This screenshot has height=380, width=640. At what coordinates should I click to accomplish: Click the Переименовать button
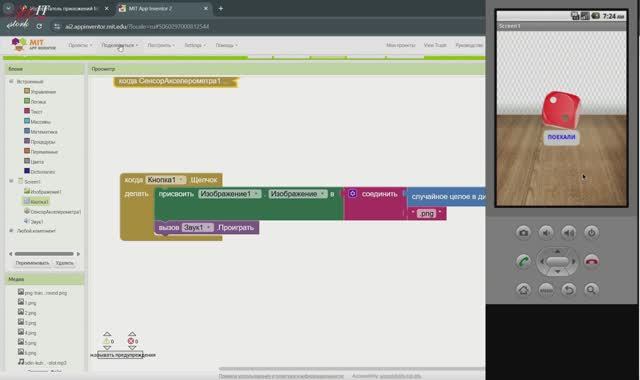pyautogui.click(x=32, y=263)
